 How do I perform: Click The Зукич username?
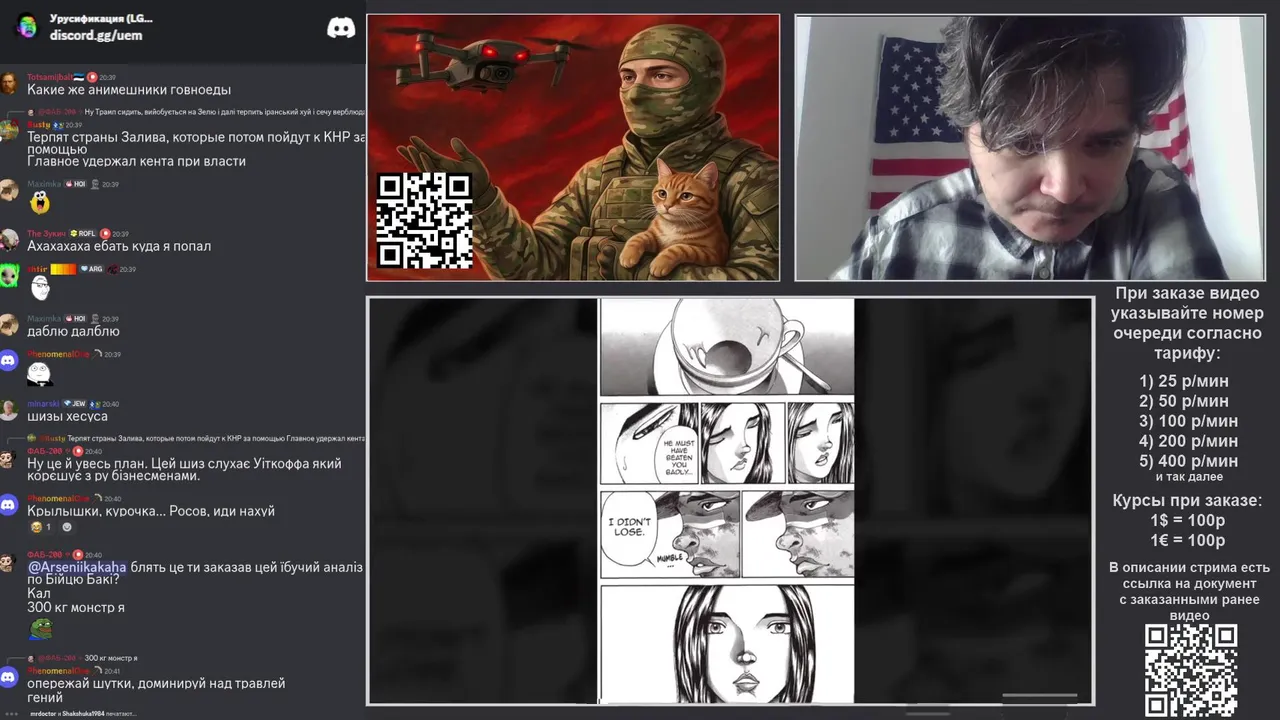tap(46, 233)
